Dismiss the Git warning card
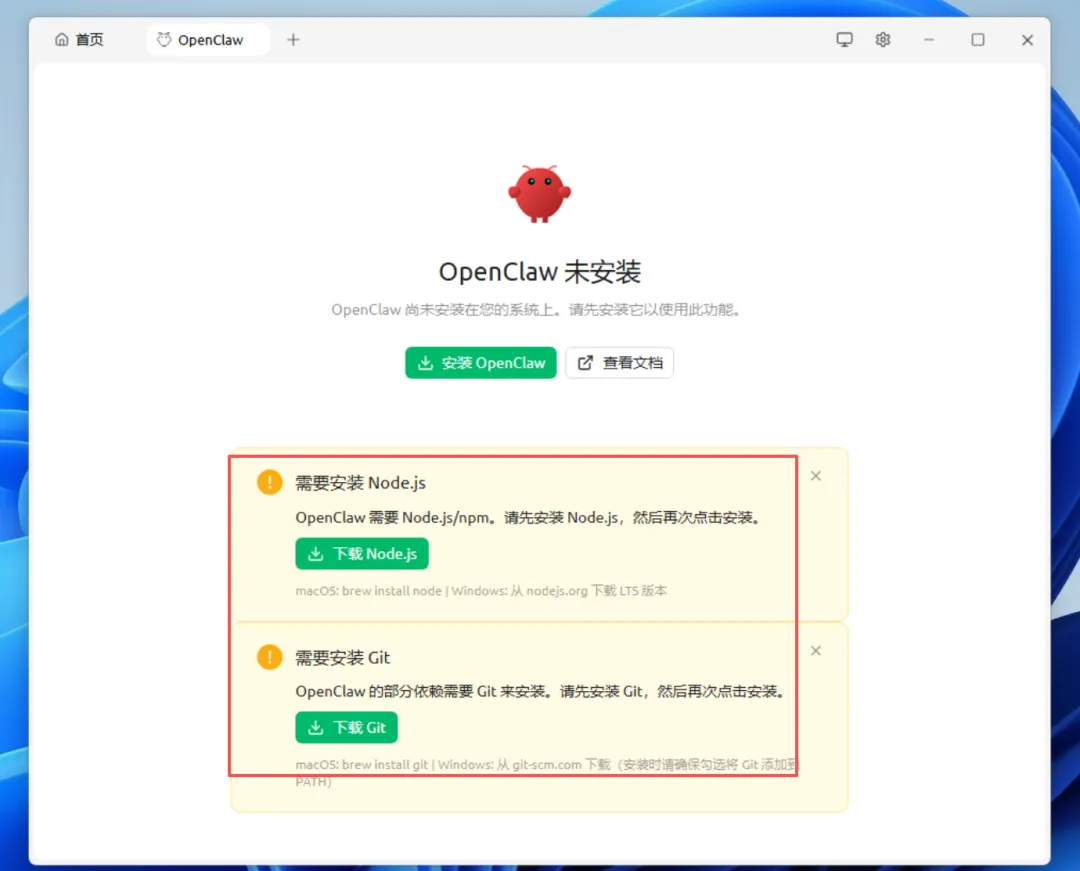 click(x=816, y=651)
